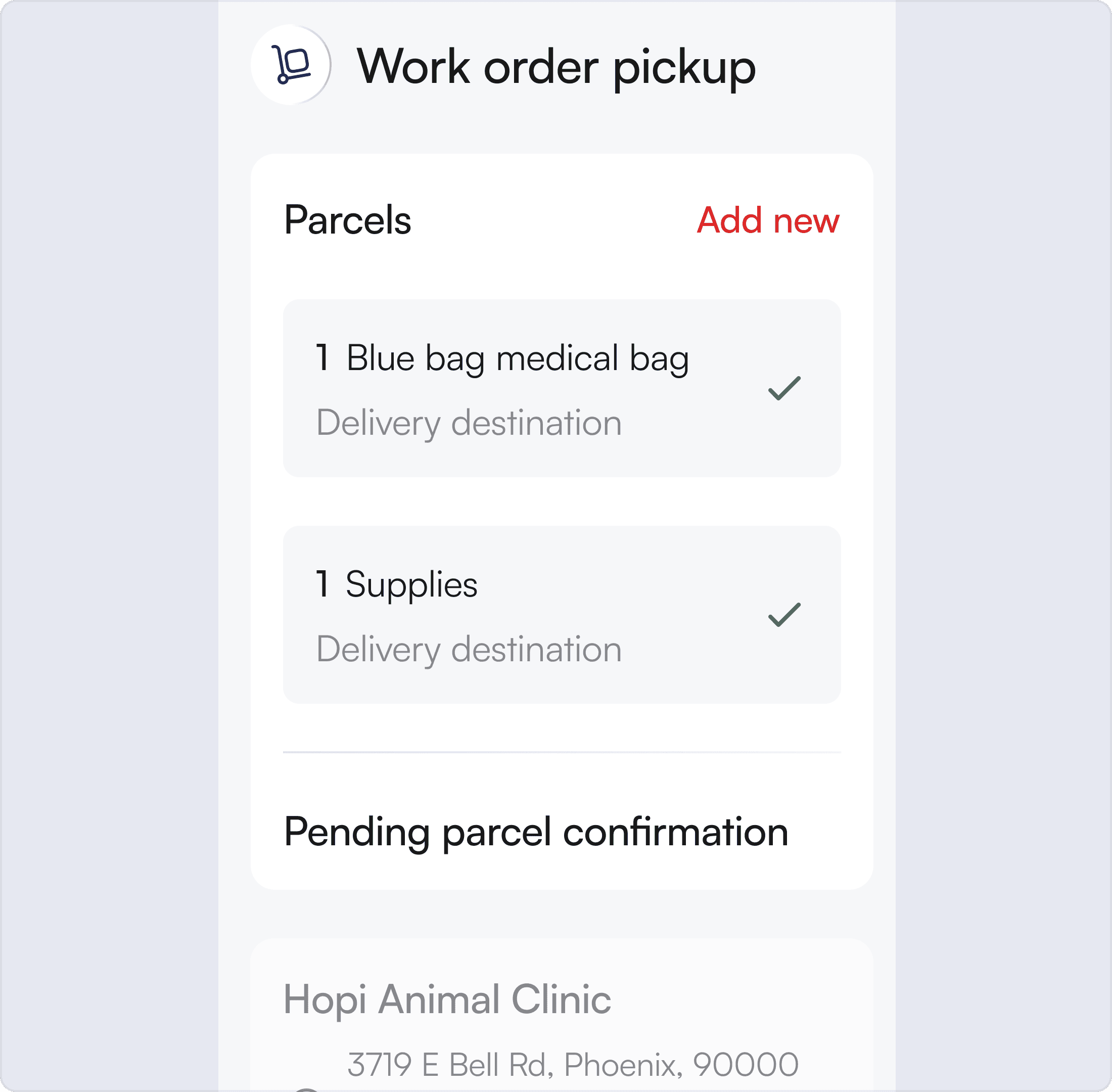Open Delivery destination for Blue bag medical bag

coord(470,423)
